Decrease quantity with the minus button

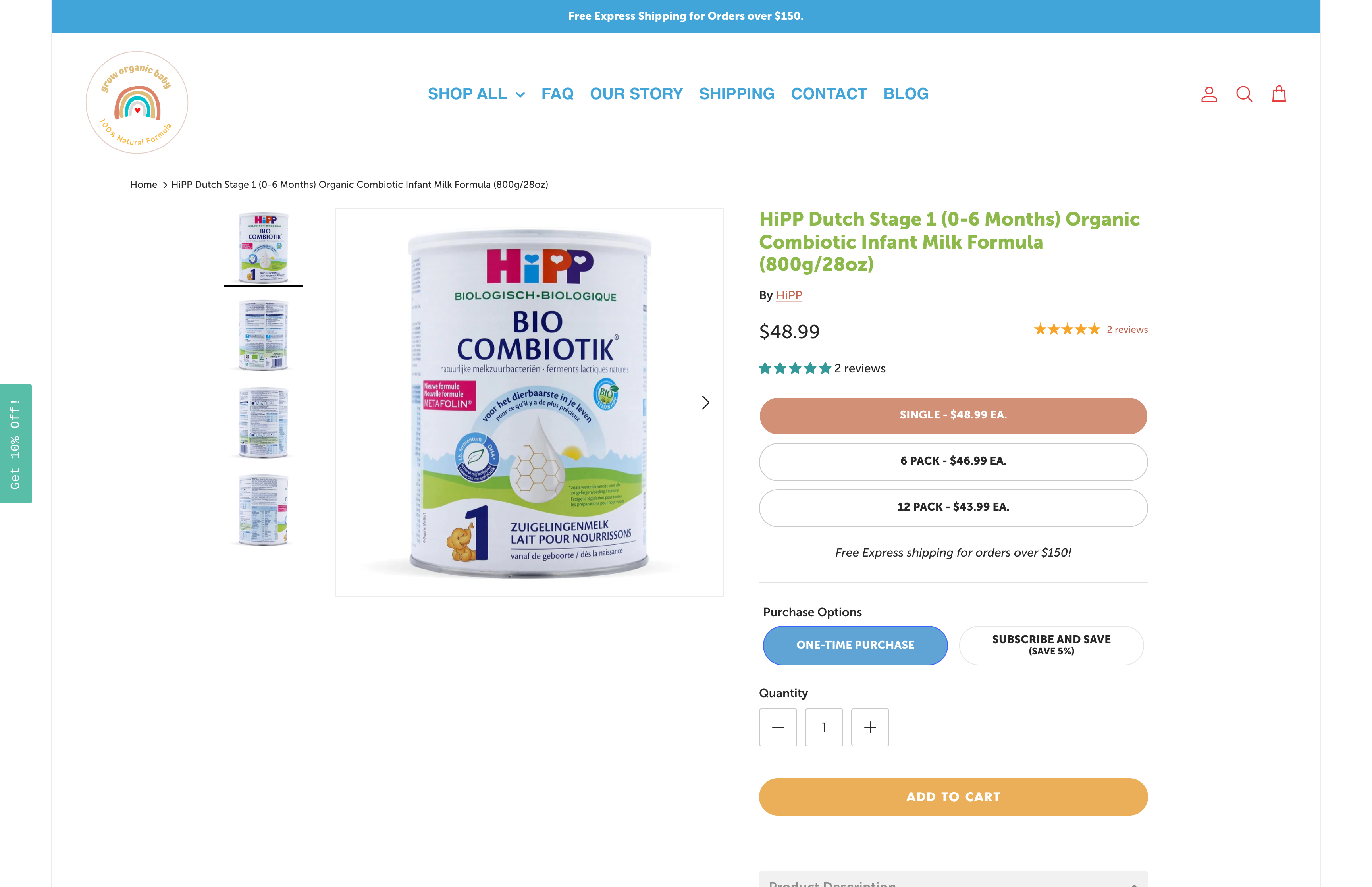(x=778, y=727)
